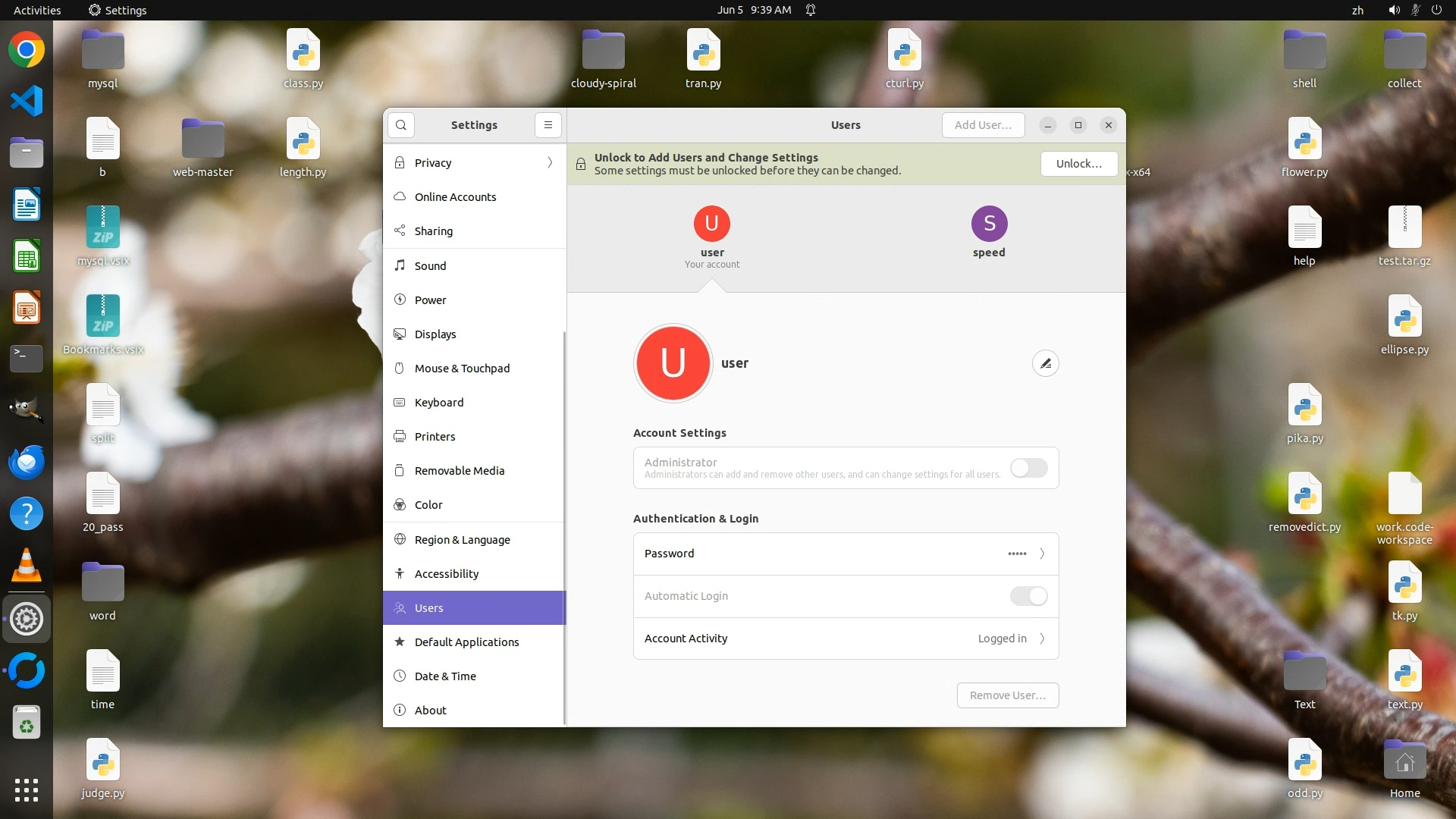
Task: Click the notification bell in top bar
Action: pyautogui.click(x=811, y=10)
